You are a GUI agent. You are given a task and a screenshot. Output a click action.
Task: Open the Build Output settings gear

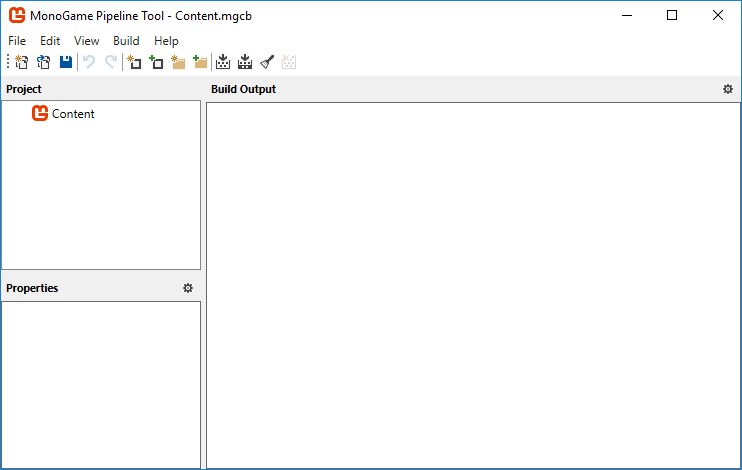pyautogui.click(x=728, y=89)
